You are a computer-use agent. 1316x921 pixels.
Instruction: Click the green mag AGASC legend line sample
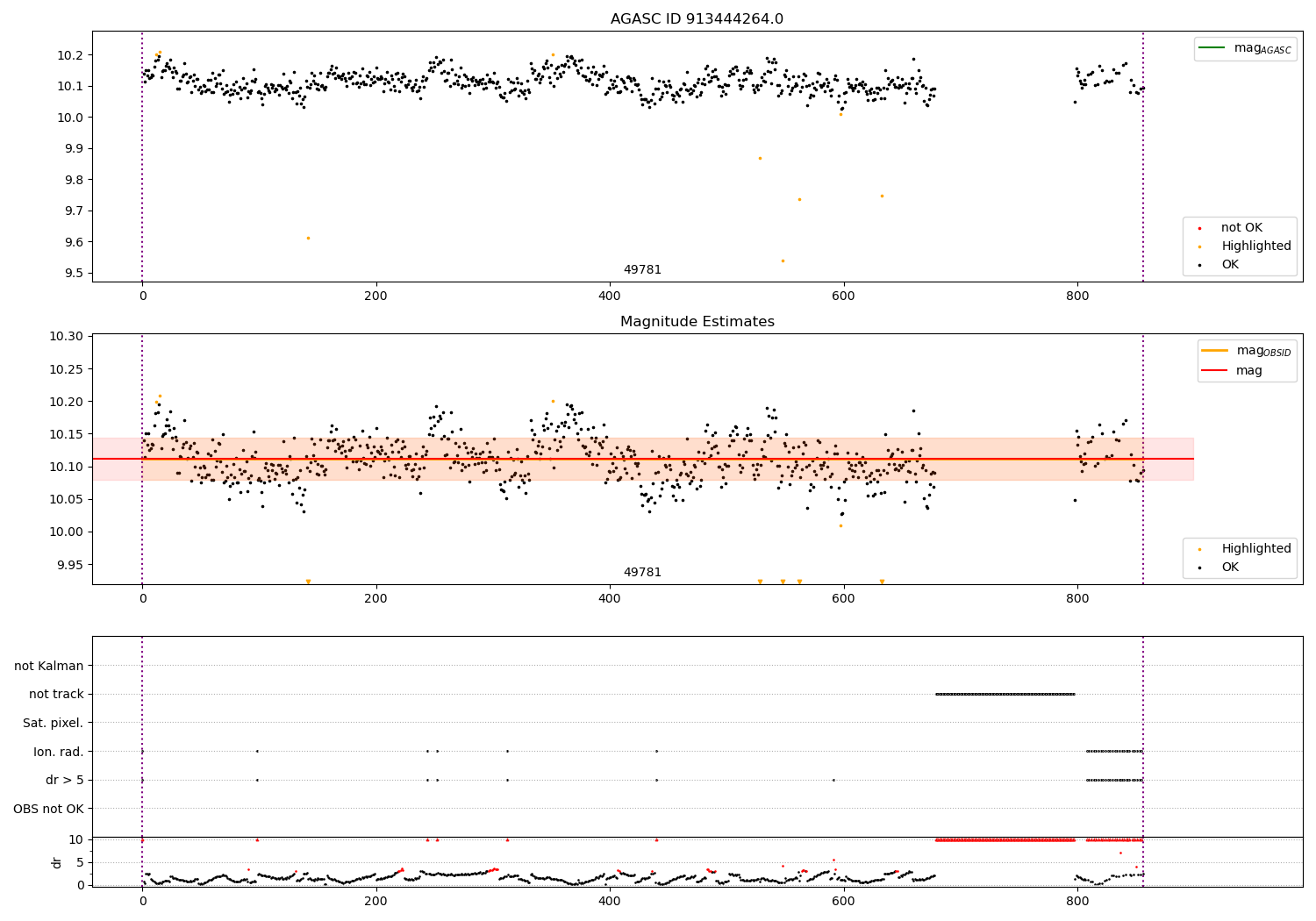tap(1212, 48)
